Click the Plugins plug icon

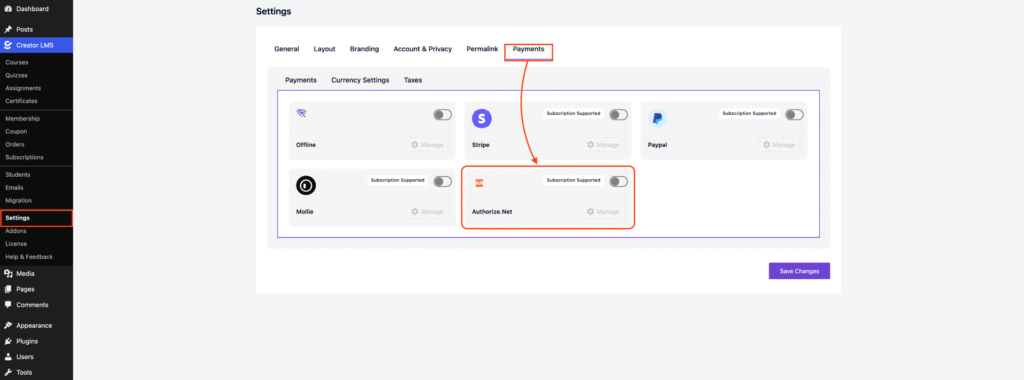tap(8, 341)
